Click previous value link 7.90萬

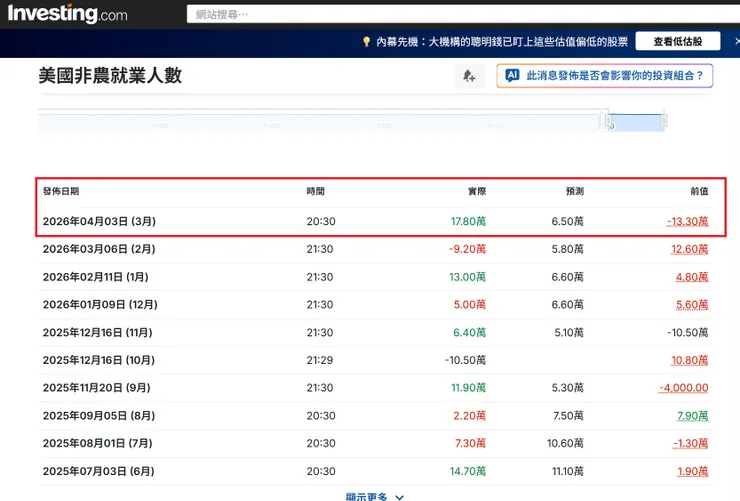tap(693, 416)
